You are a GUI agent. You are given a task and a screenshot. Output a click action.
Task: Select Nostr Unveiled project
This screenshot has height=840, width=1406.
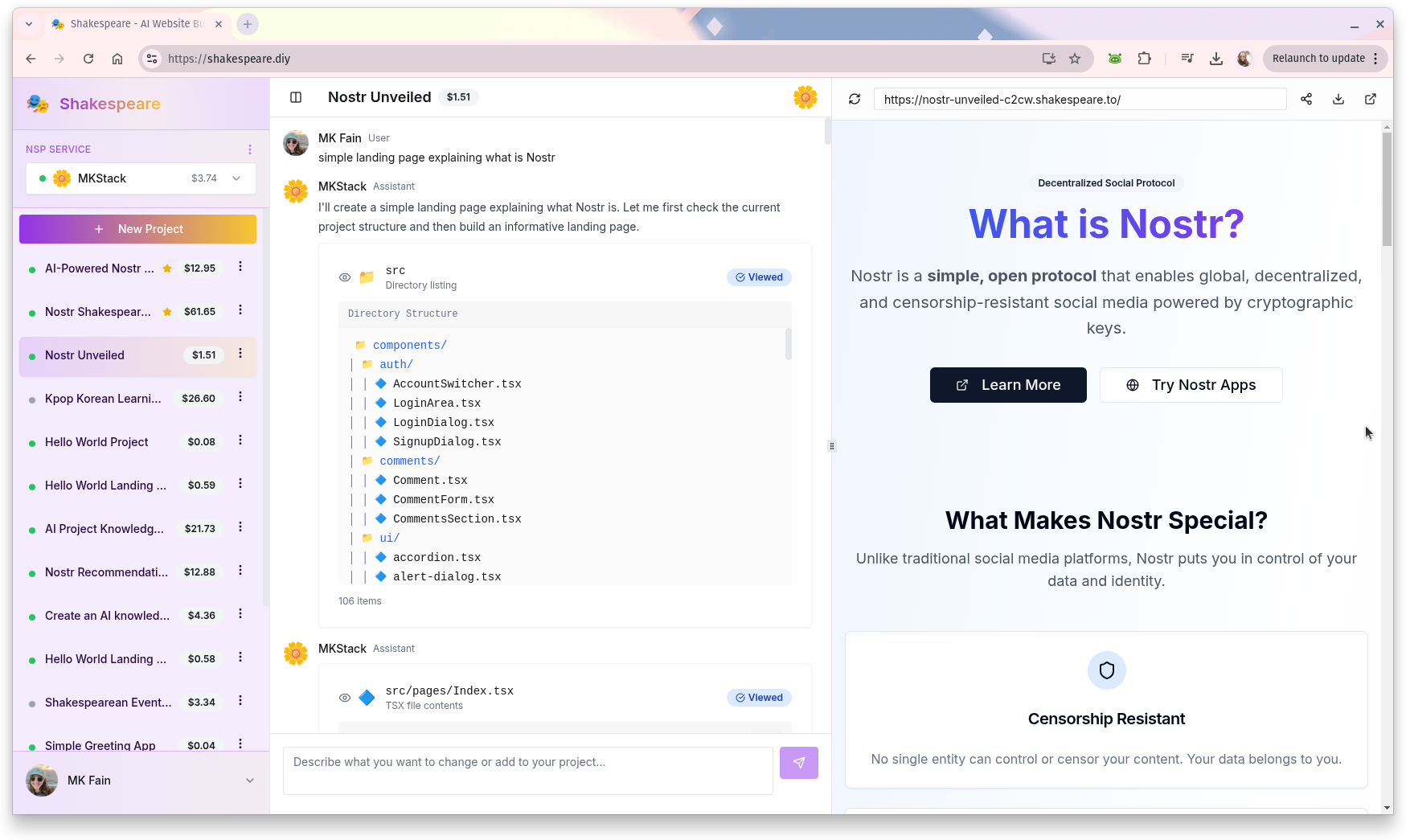point(137,355)
